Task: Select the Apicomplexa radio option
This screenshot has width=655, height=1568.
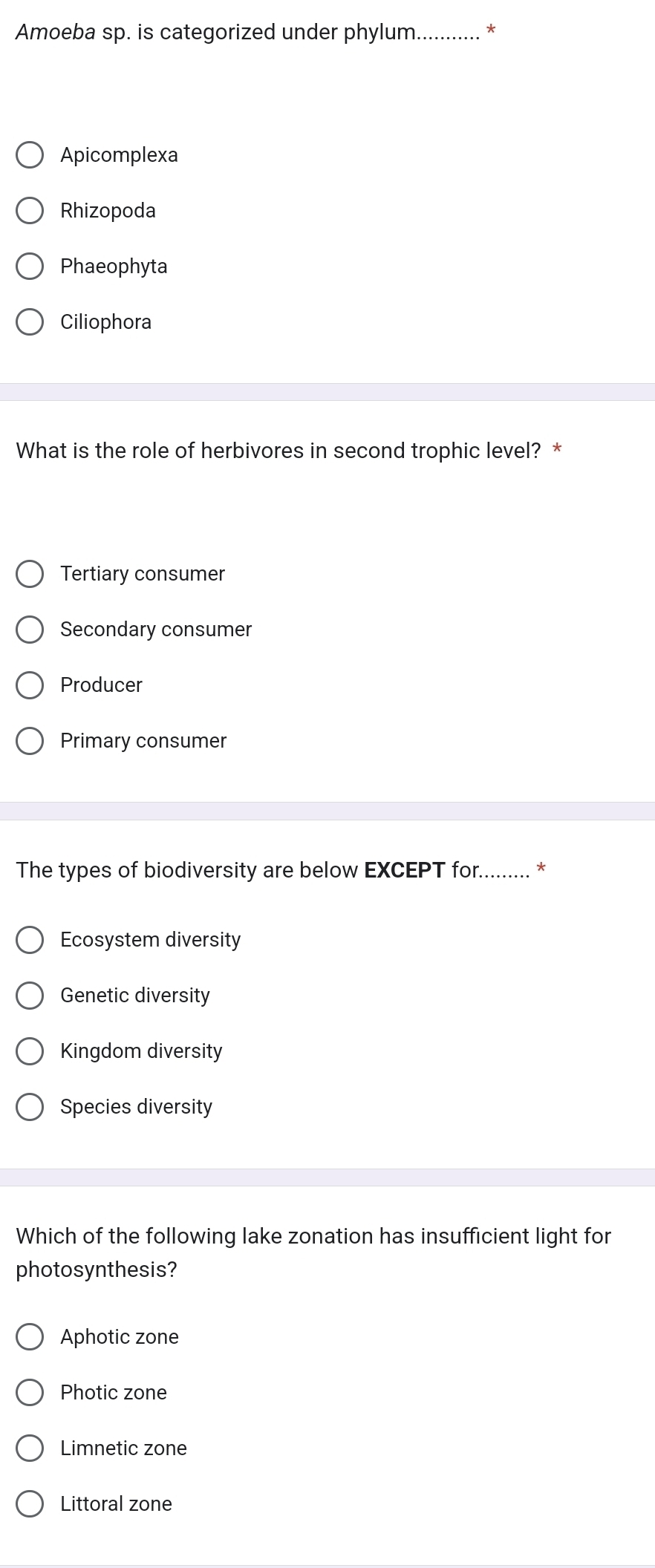Action: pos(30,155)
